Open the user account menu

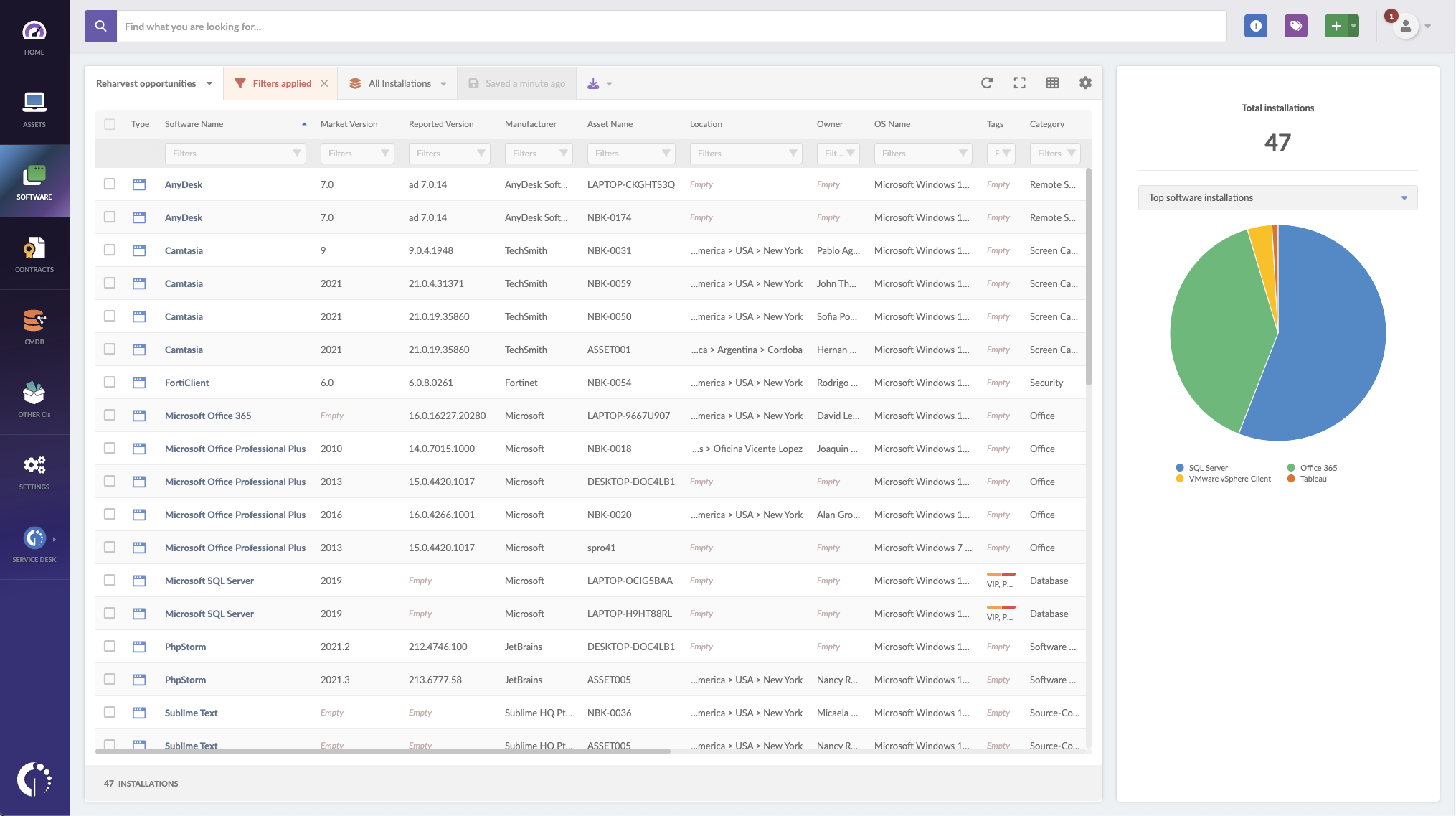coord(1406,26)
